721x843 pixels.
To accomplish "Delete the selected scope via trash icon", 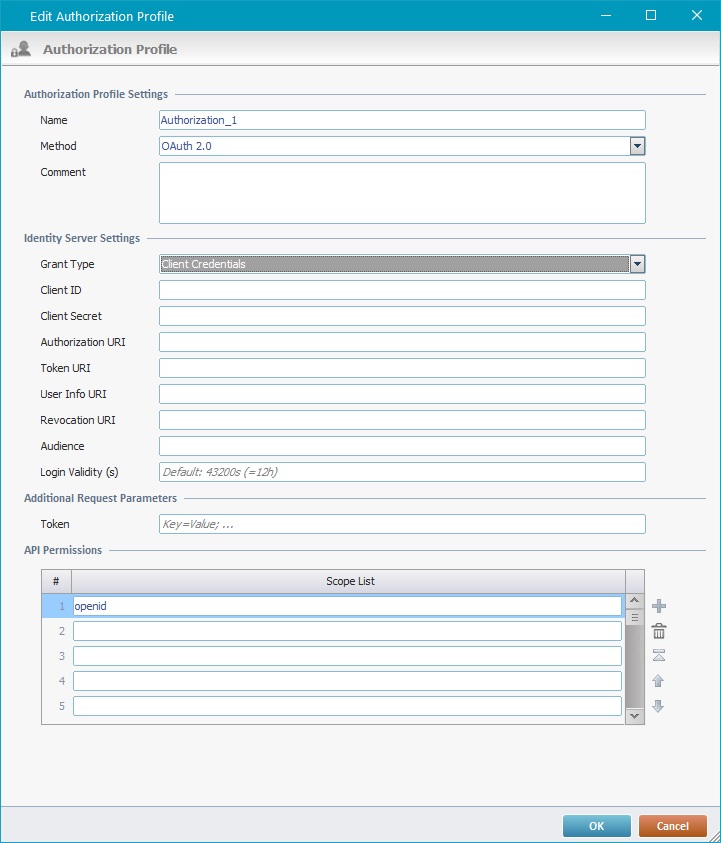I will click(x=659, y=631).
